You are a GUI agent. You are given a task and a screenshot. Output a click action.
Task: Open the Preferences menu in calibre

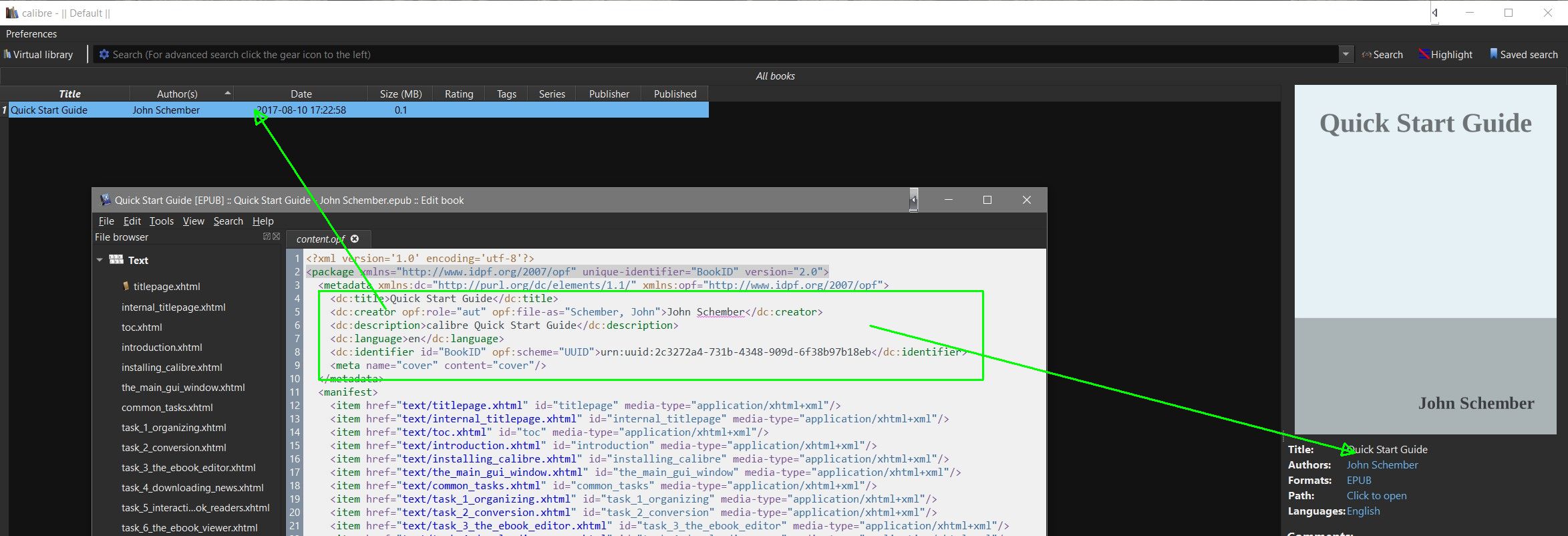pos(31,33)
